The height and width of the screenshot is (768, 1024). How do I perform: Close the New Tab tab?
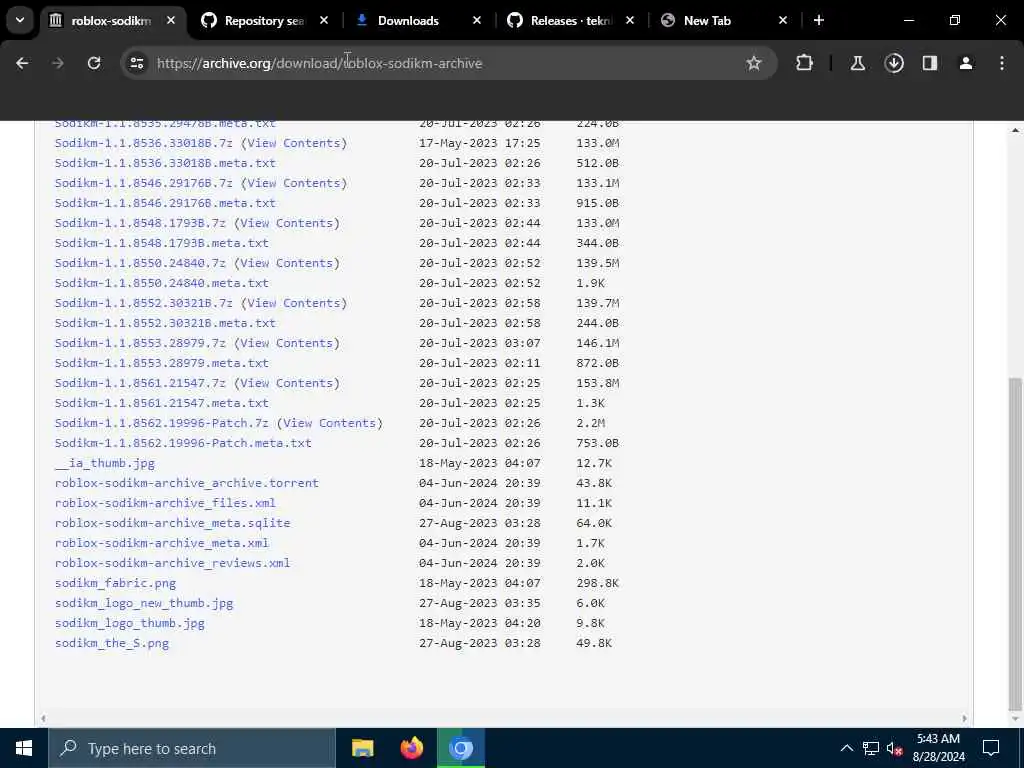click(782, 21)
